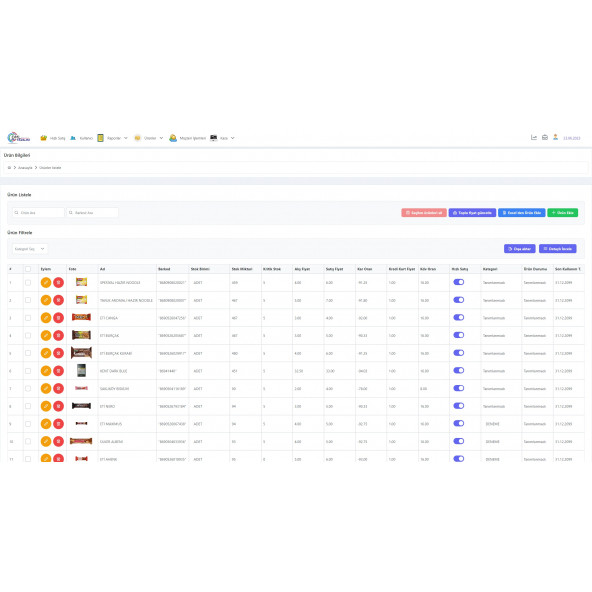
Task: Open the Müşteri İşlemleri menu item
Action: click(x=188, y=138)
